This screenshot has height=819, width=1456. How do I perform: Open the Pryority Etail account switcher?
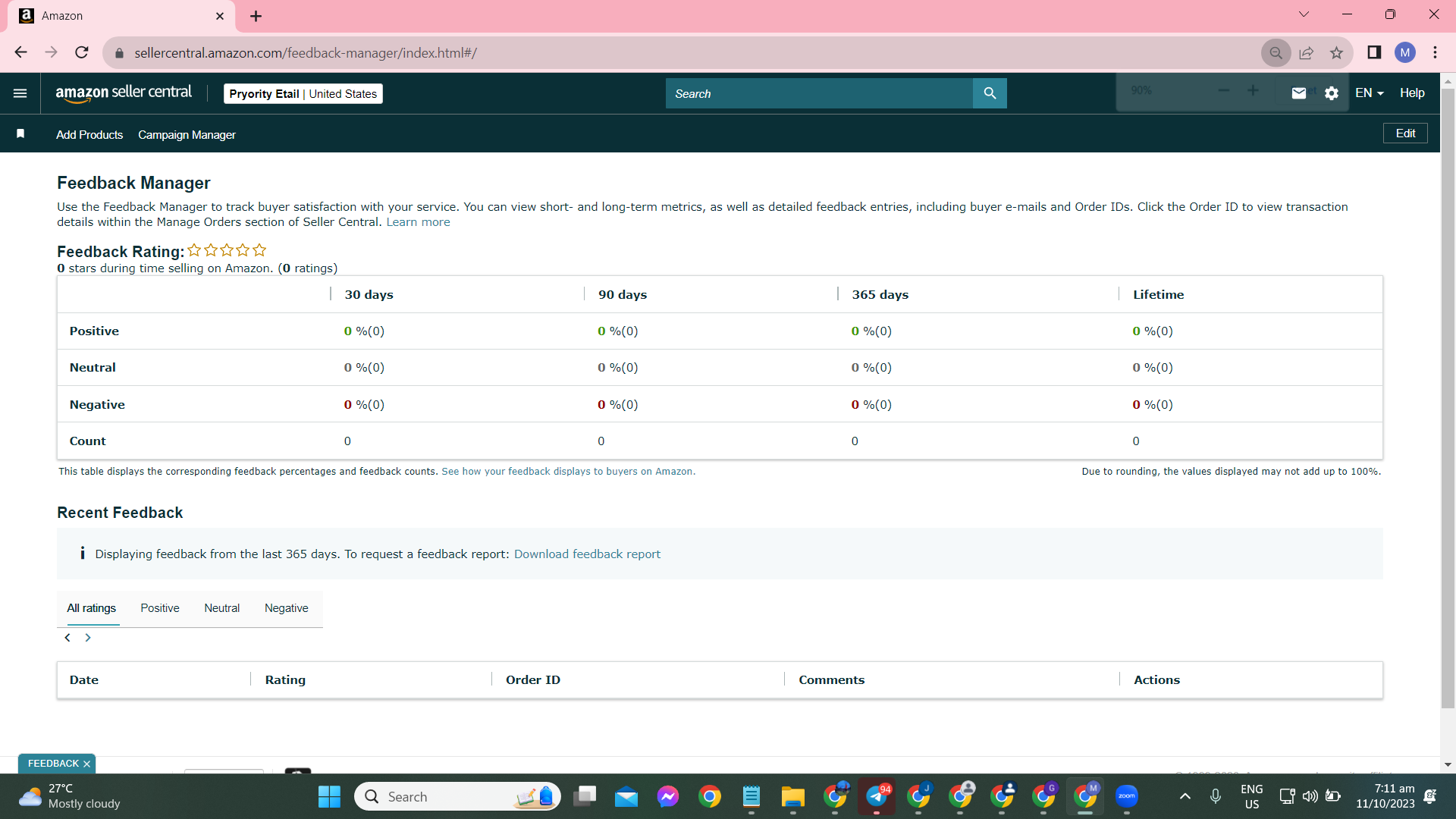[x=303, y=93]
